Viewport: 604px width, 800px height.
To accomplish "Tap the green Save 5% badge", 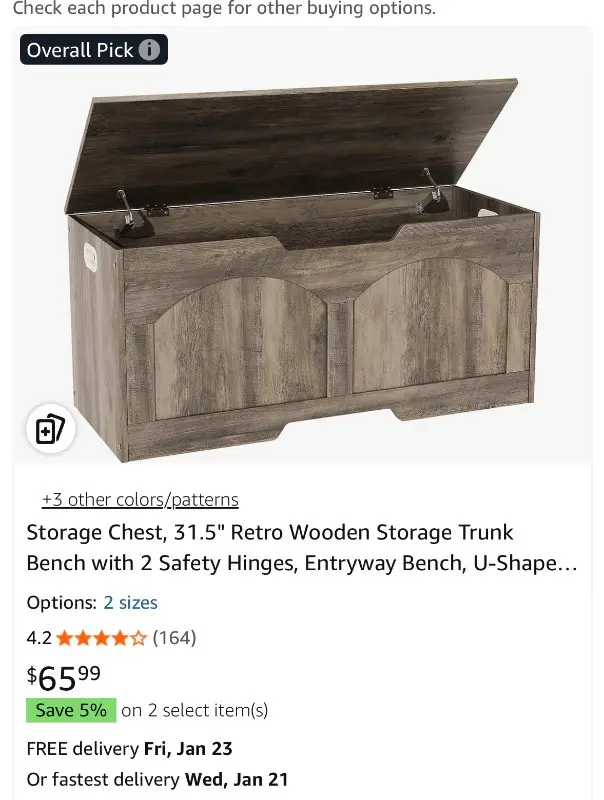I will (x=71, y=710).
